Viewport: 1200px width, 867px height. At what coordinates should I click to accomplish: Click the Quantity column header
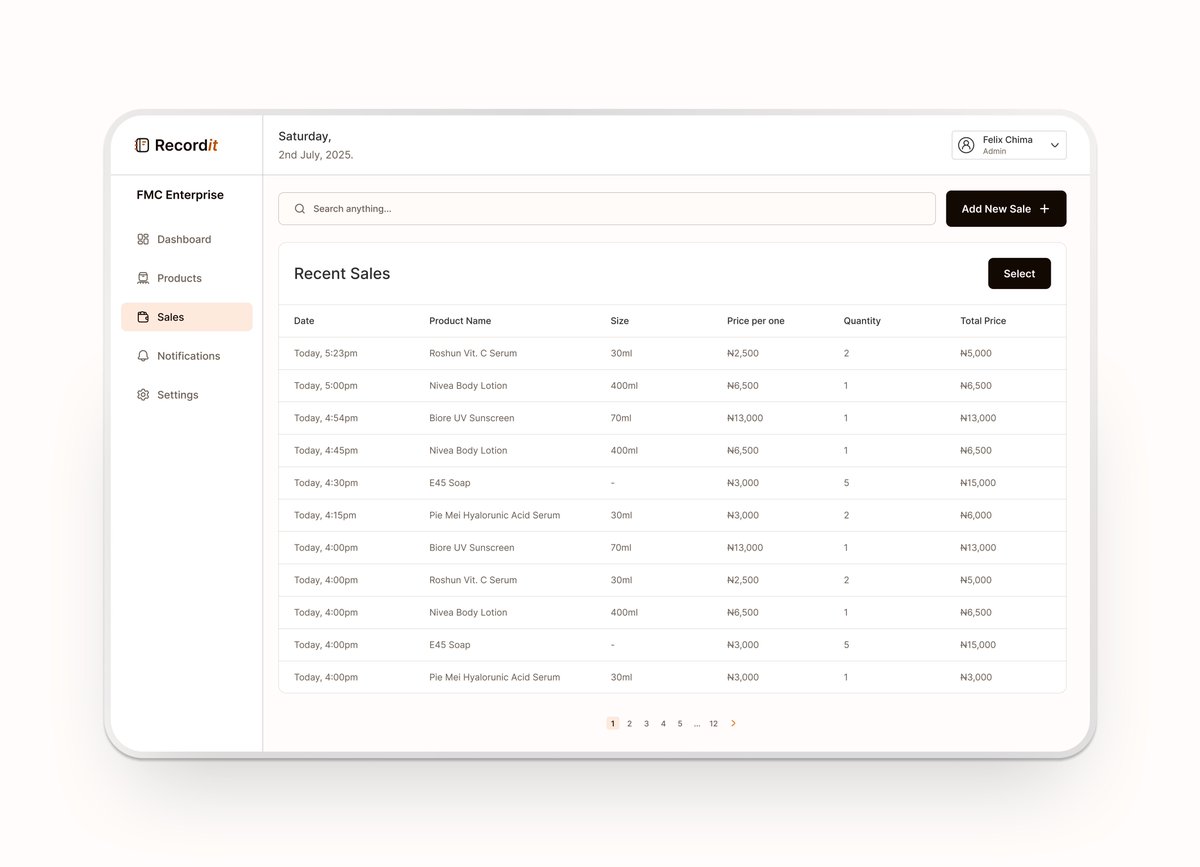click(862, 321)
